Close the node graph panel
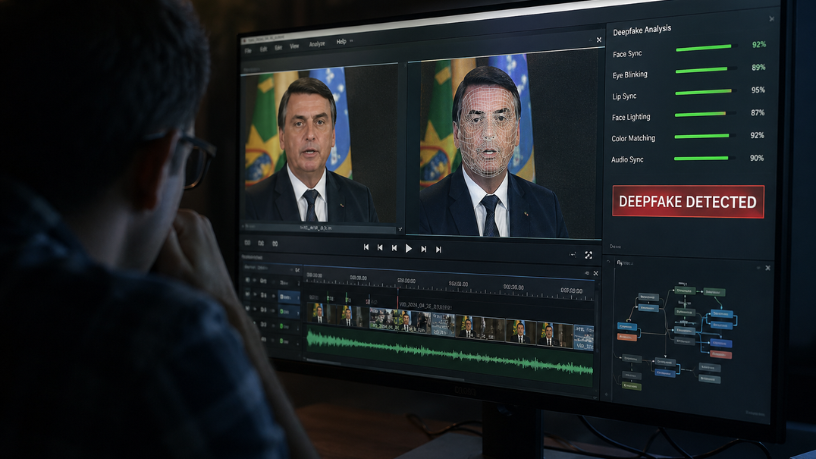 click(x=768, y=268)
